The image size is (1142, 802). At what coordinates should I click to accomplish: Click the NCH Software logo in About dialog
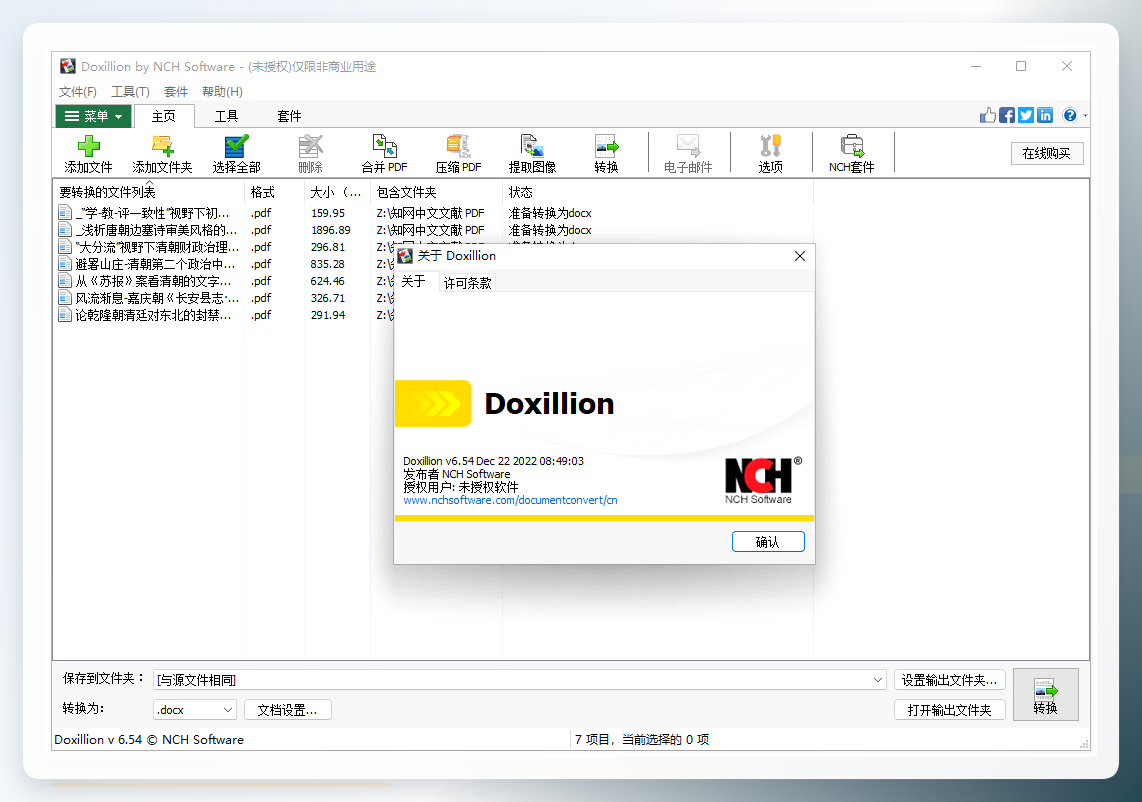tap(763, 480)
